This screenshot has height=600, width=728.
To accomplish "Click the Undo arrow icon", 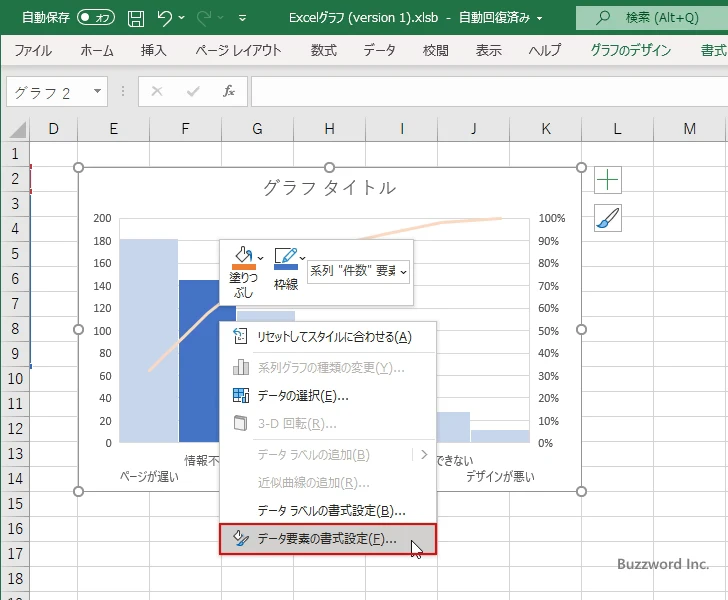I will point(164,18).
